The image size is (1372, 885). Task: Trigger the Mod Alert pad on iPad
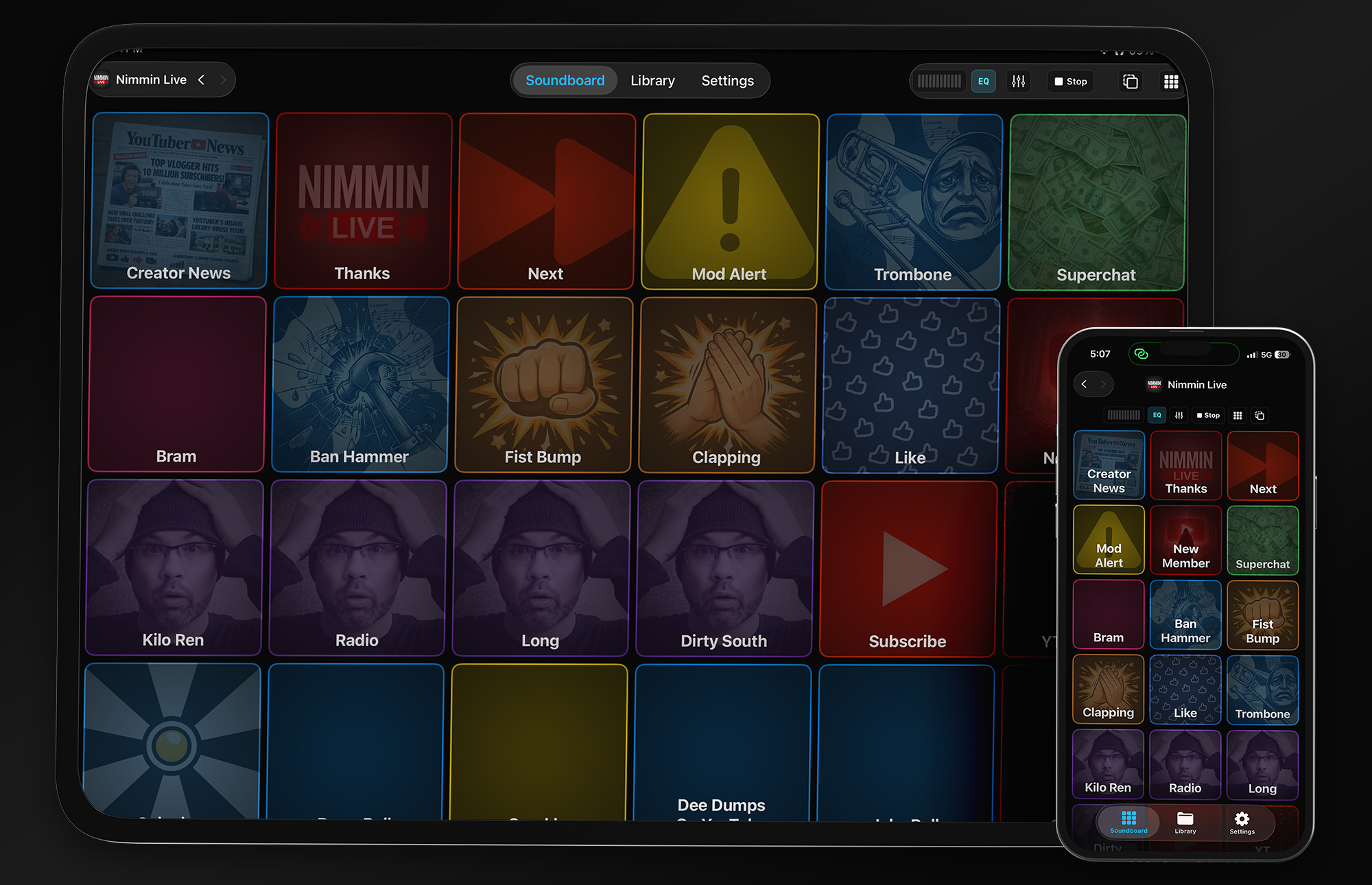[730, 202]
